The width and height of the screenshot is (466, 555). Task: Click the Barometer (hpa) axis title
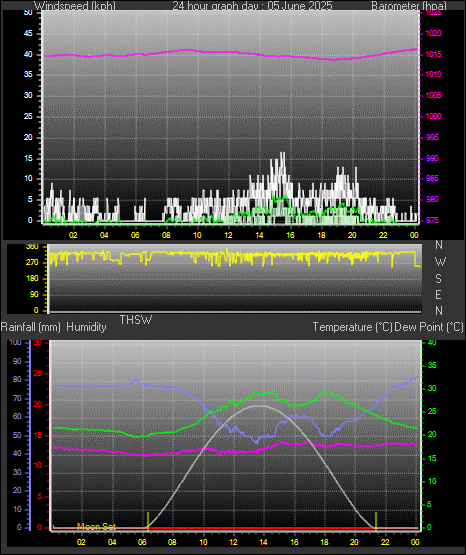[409, 6]
